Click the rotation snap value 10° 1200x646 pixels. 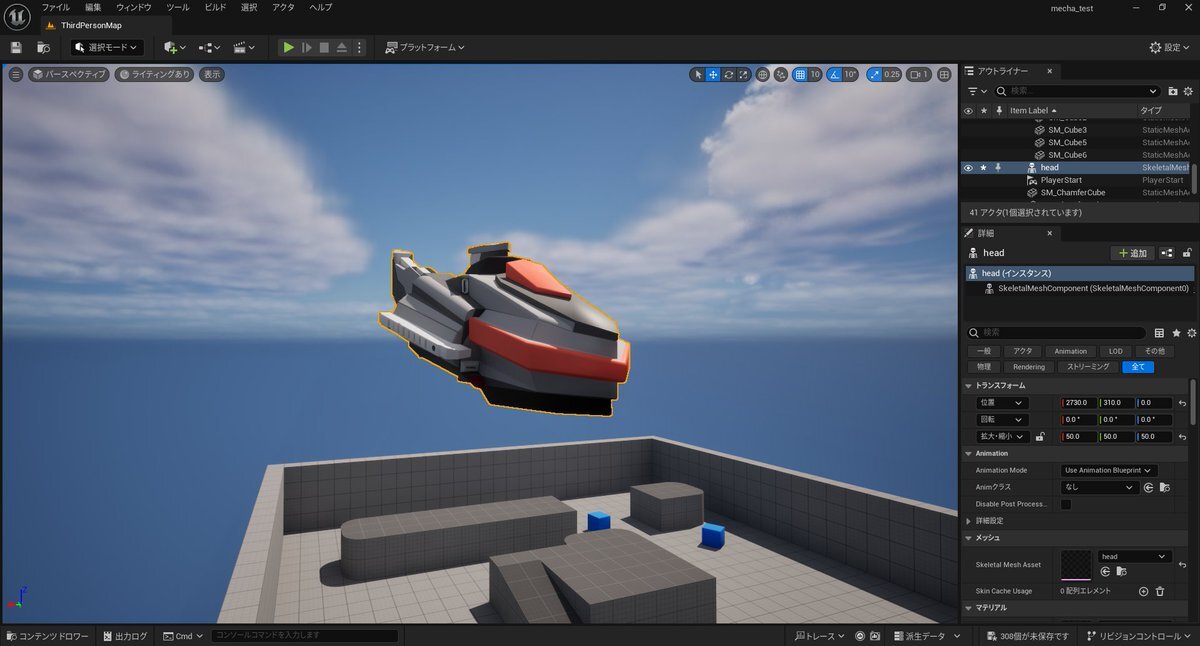coord(850,74)
